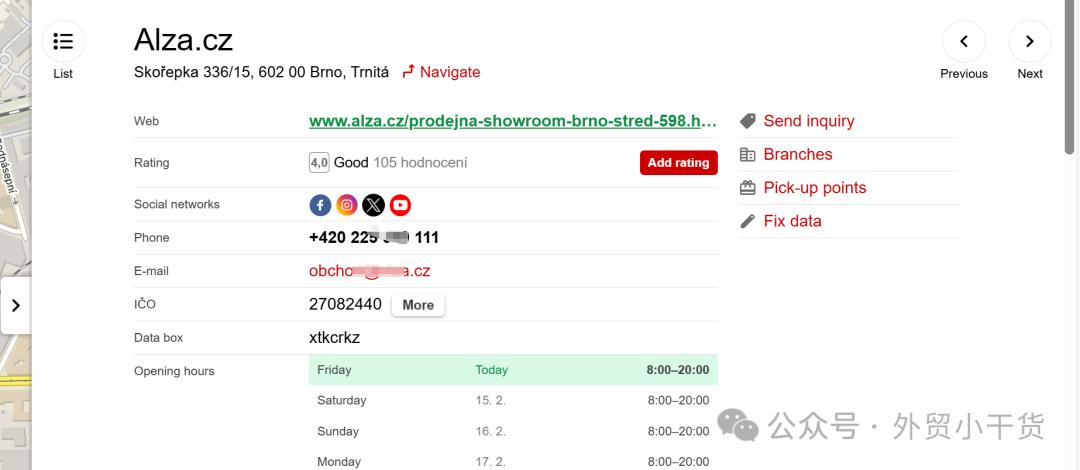
Task: Click the address Skořepka 336/15 text
Action: (261, 72)
